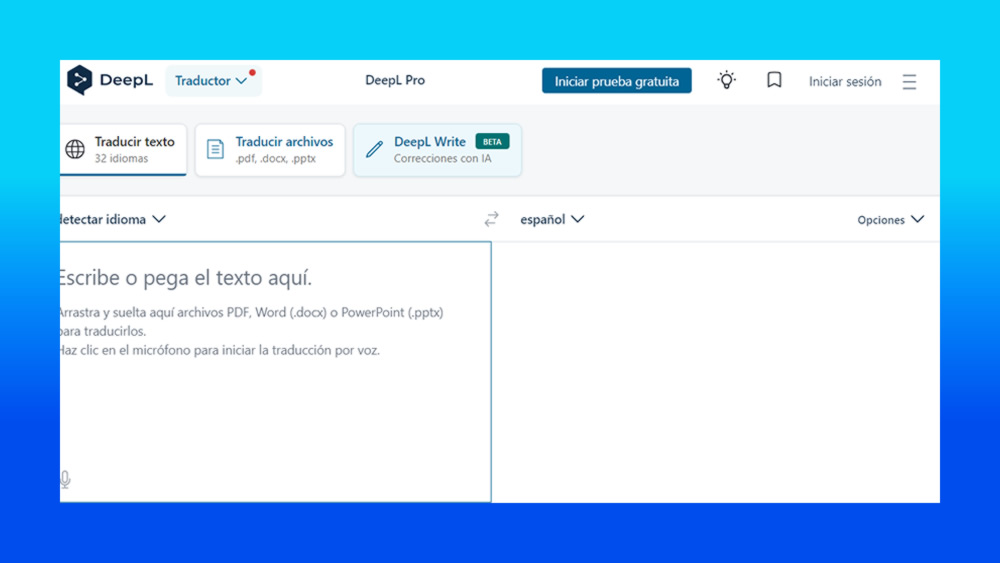Click the pencil icon in DeepL Write
This screenshot has width=1000, height=563.
click(374, 149)
